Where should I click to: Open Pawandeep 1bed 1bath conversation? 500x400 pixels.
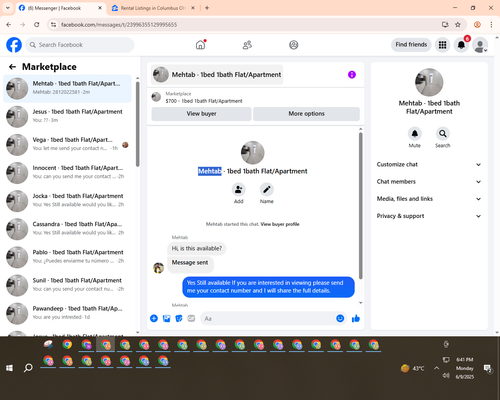67,313
